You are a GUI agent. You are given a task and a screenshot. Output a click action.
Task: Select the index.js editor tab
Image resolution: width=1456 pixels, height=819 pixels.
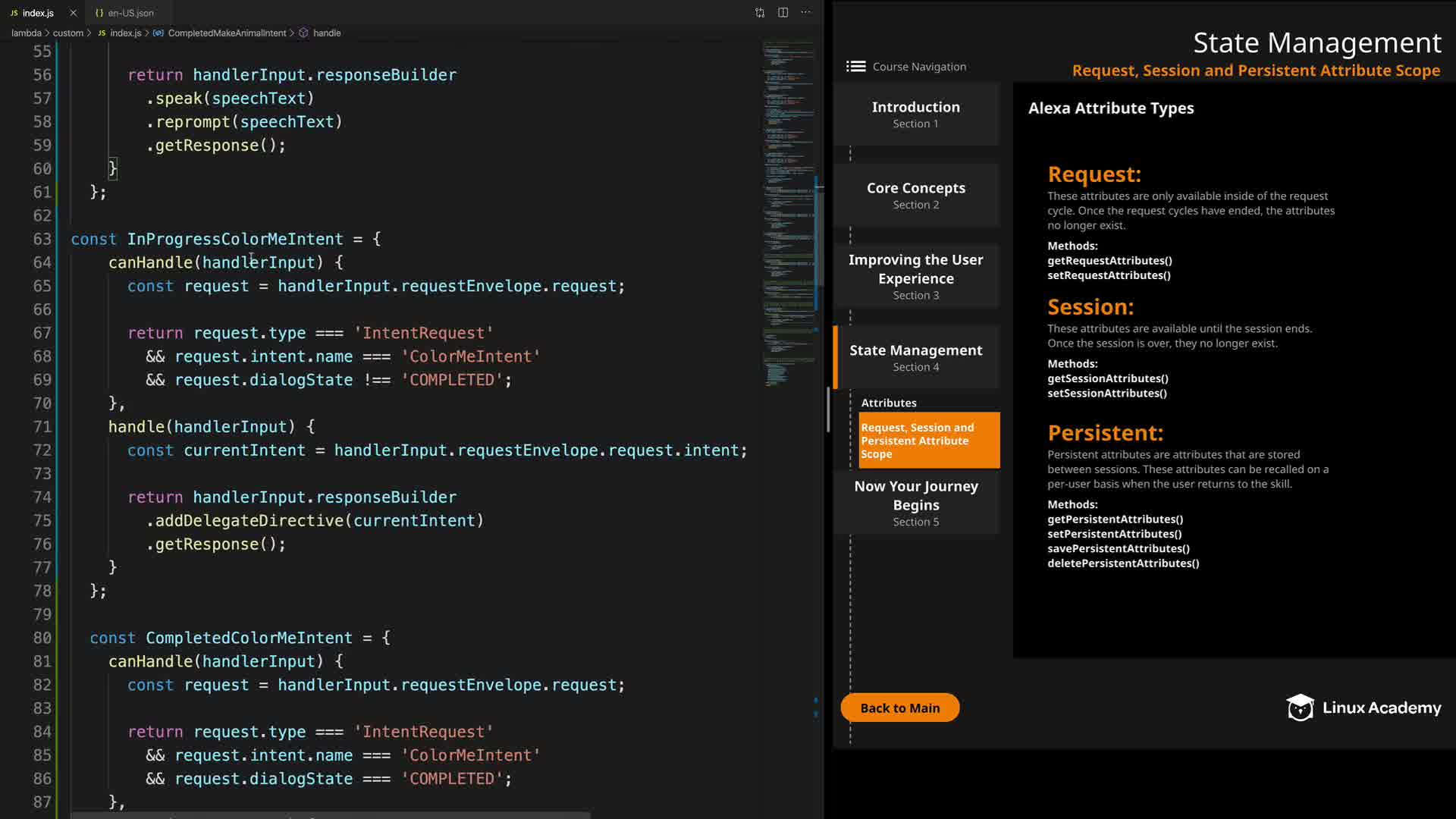[37, 13]
